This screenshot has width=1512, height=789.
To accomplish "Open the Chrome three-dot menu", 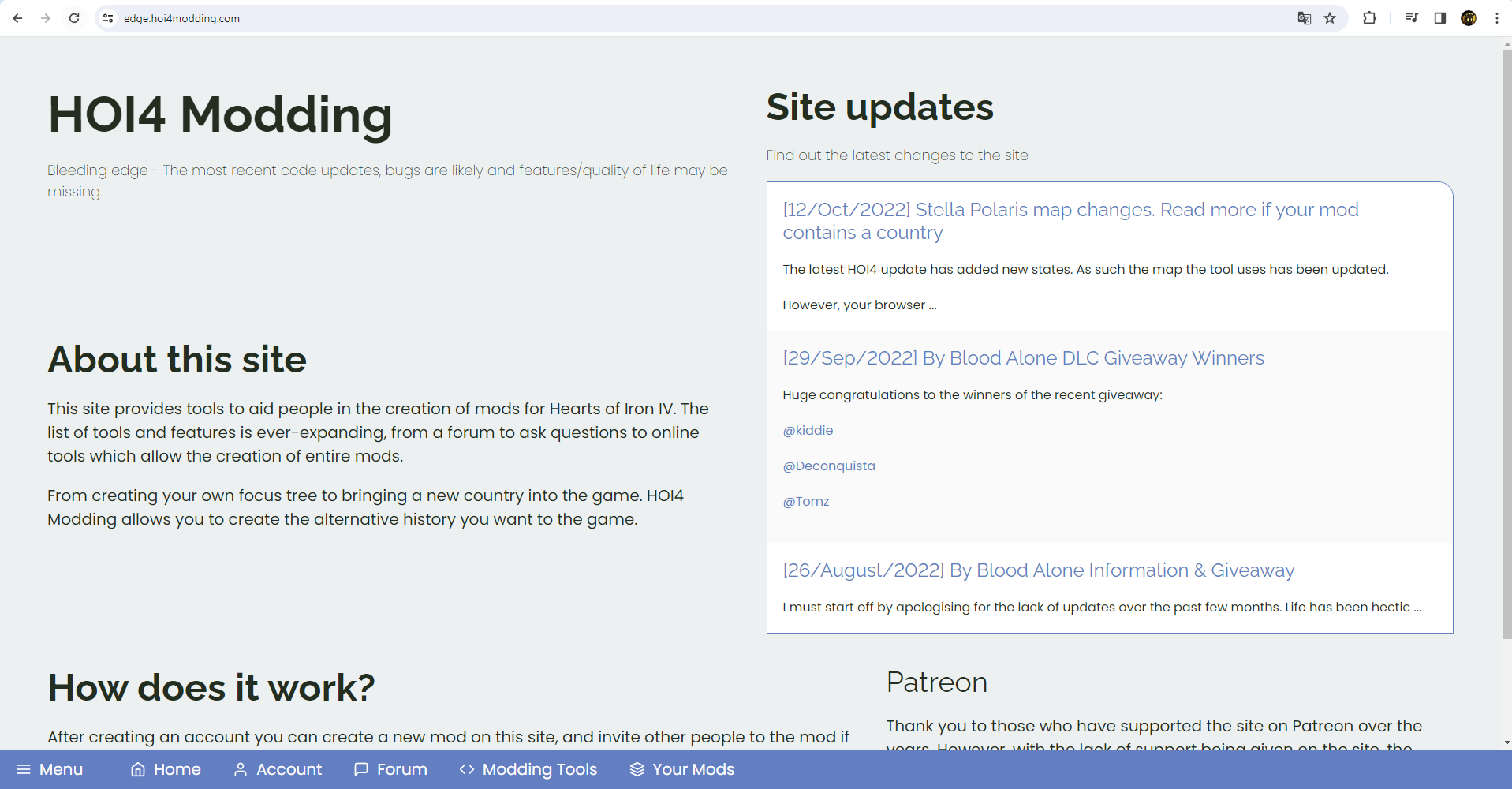I will tap(1497, 18).
